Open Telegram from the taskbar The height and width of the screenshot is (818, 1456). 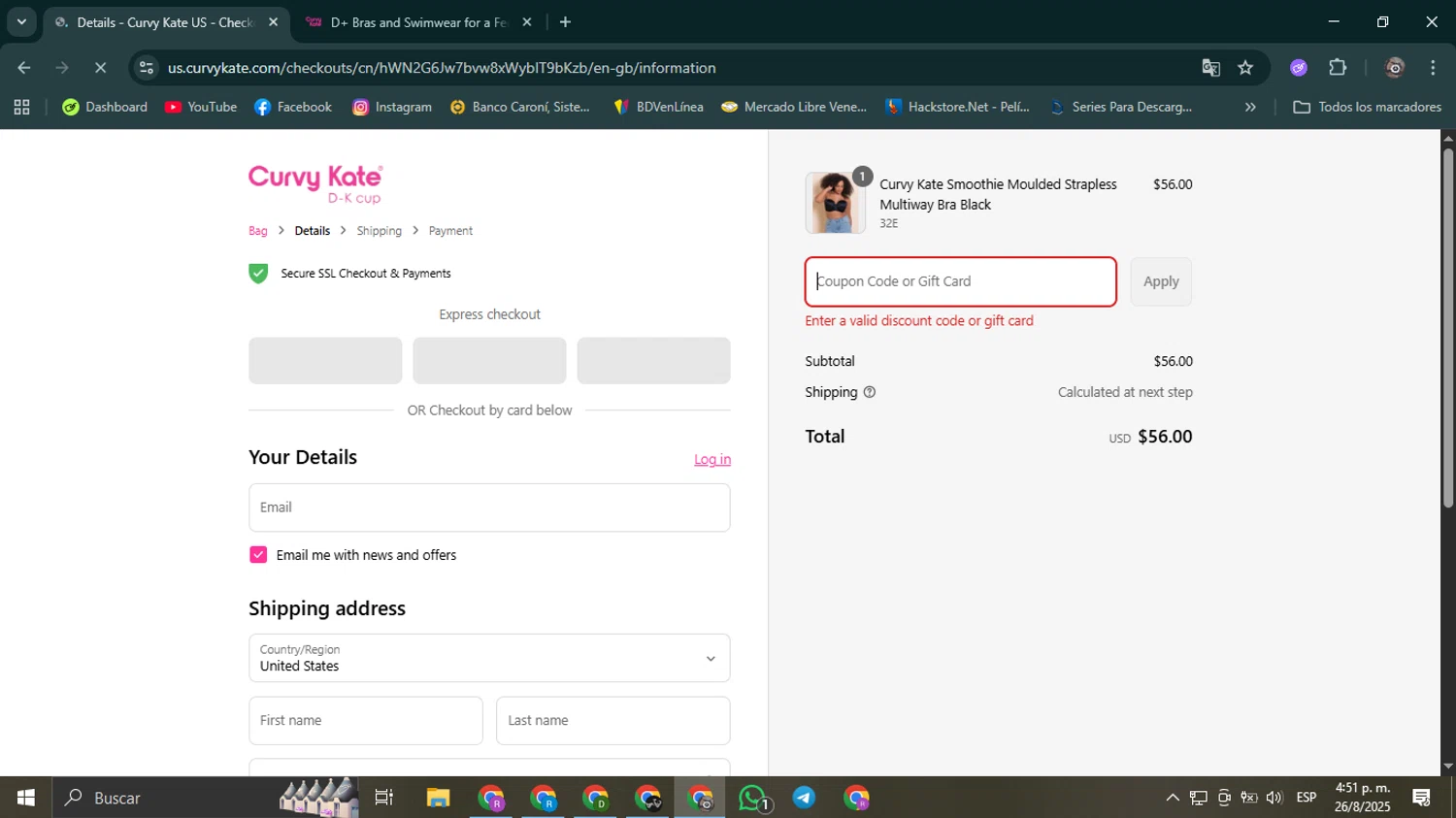click(805, 798)
